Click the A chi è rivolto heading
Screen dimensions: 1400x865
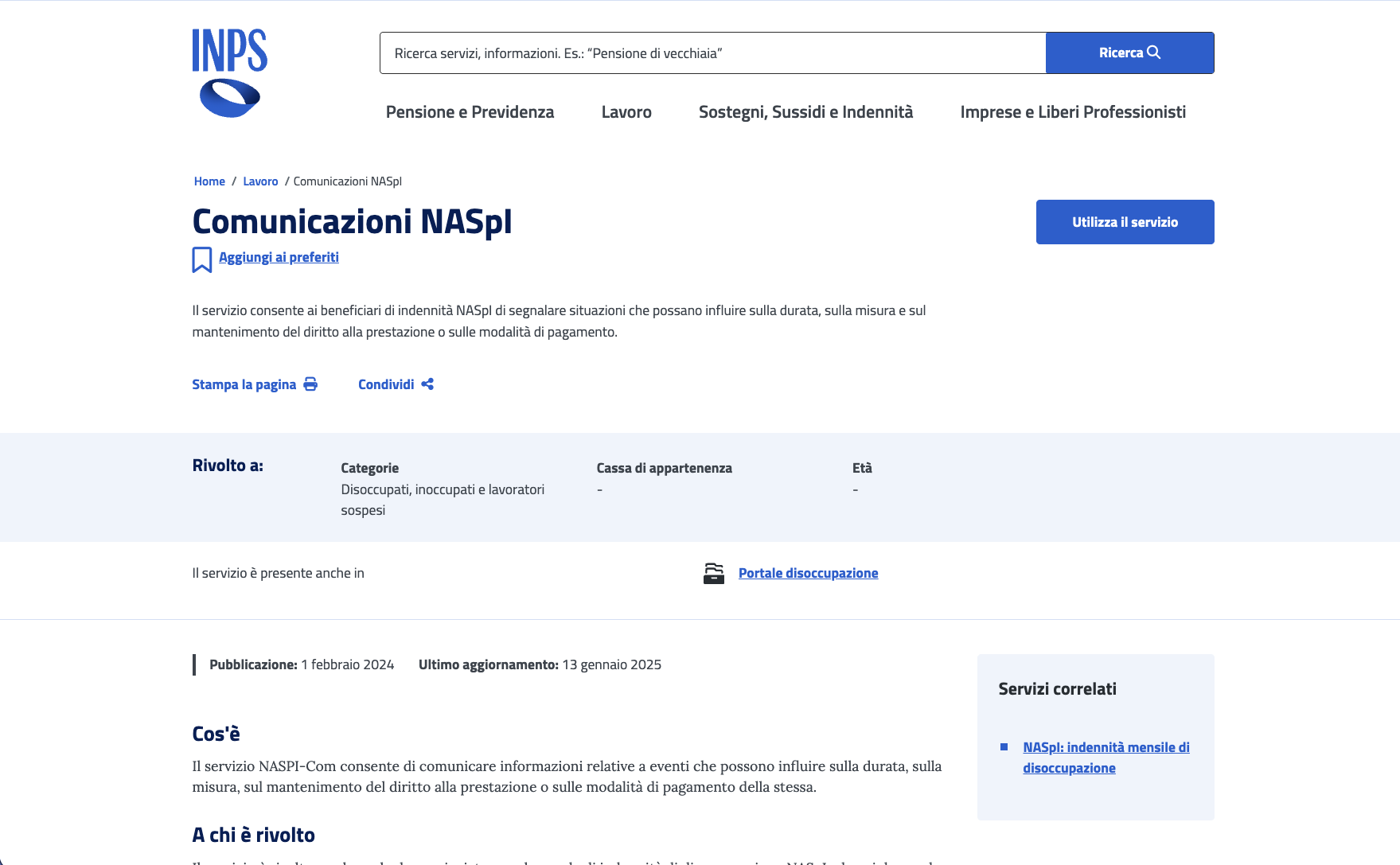point(253,835)
